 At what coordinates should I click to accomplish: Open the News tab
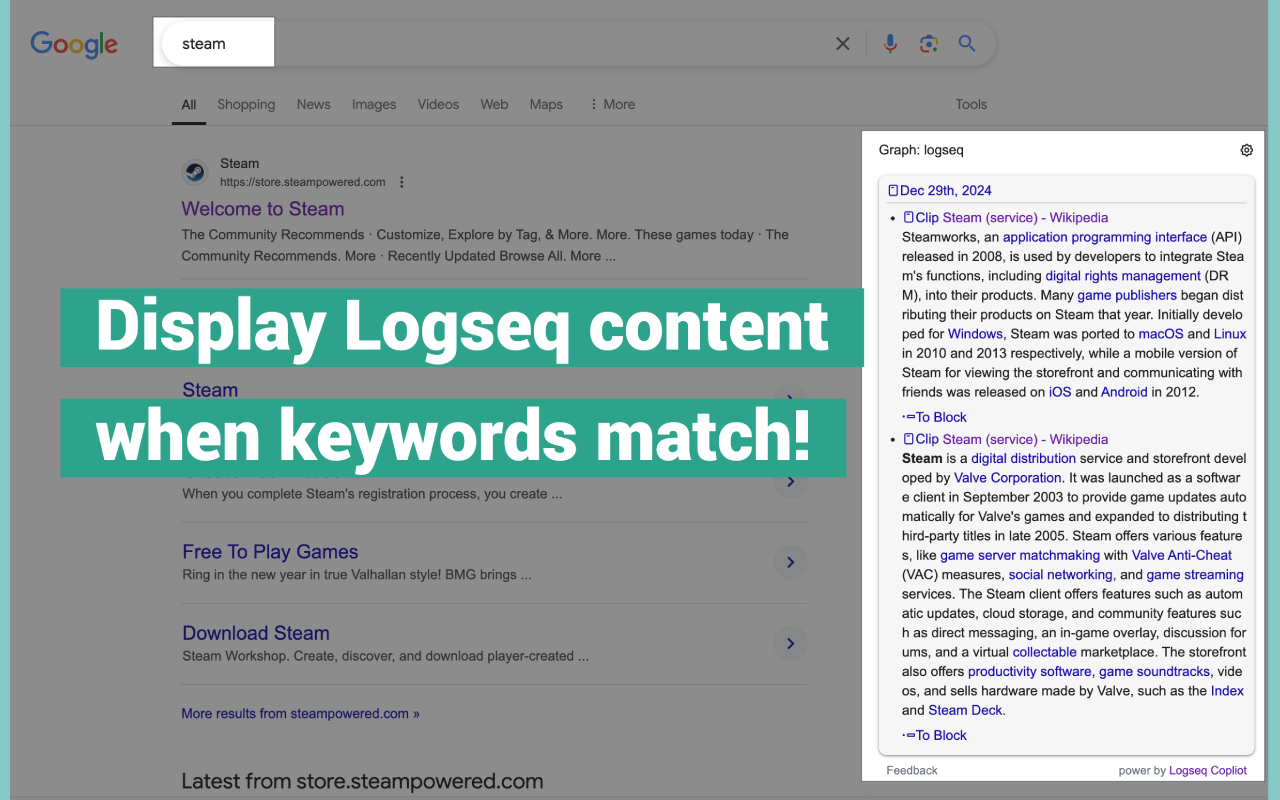point(313,104)
